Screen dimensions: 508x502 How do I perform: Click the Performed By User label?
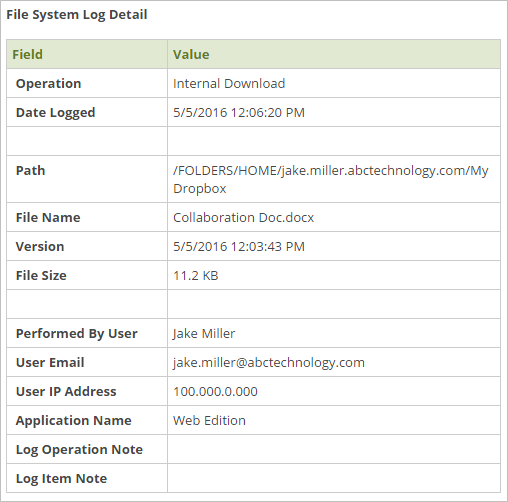point(77,333)
